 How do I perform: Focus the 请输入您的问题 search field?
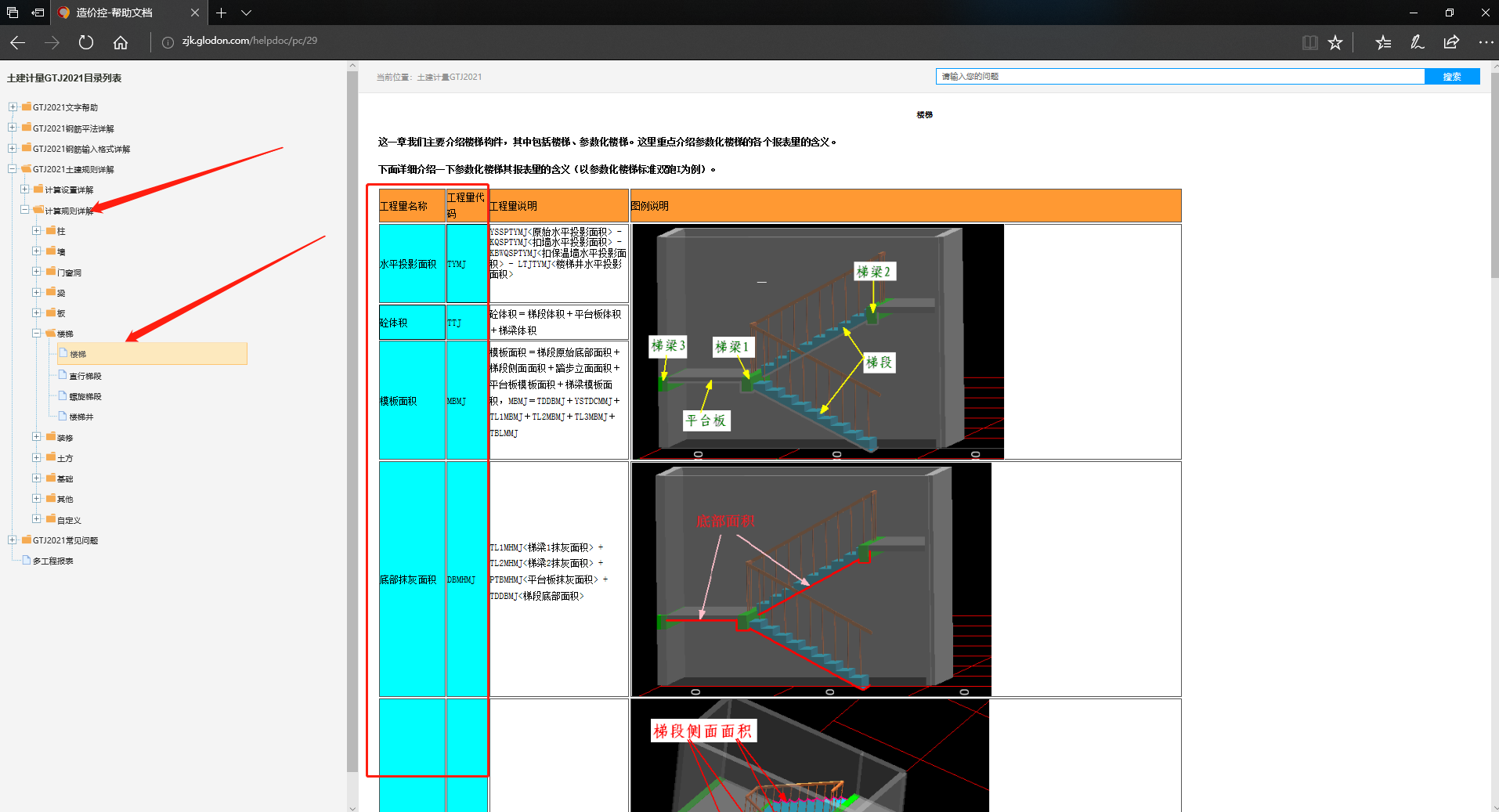coord(1179,76)
